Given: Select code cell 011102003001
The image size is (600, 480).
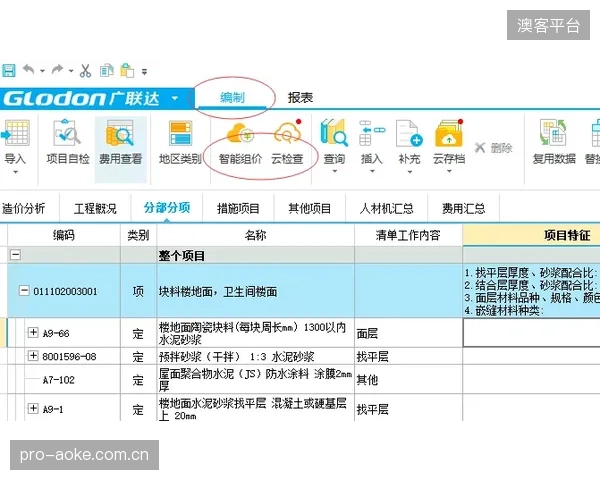Looking at the screenshot, I should (65, 292).
